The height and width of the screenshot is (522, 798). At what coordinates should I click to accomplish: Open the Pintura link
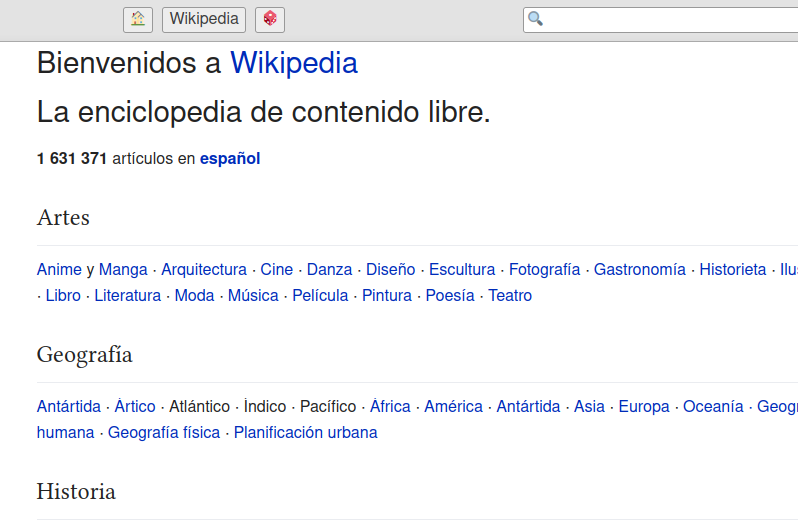387,295
